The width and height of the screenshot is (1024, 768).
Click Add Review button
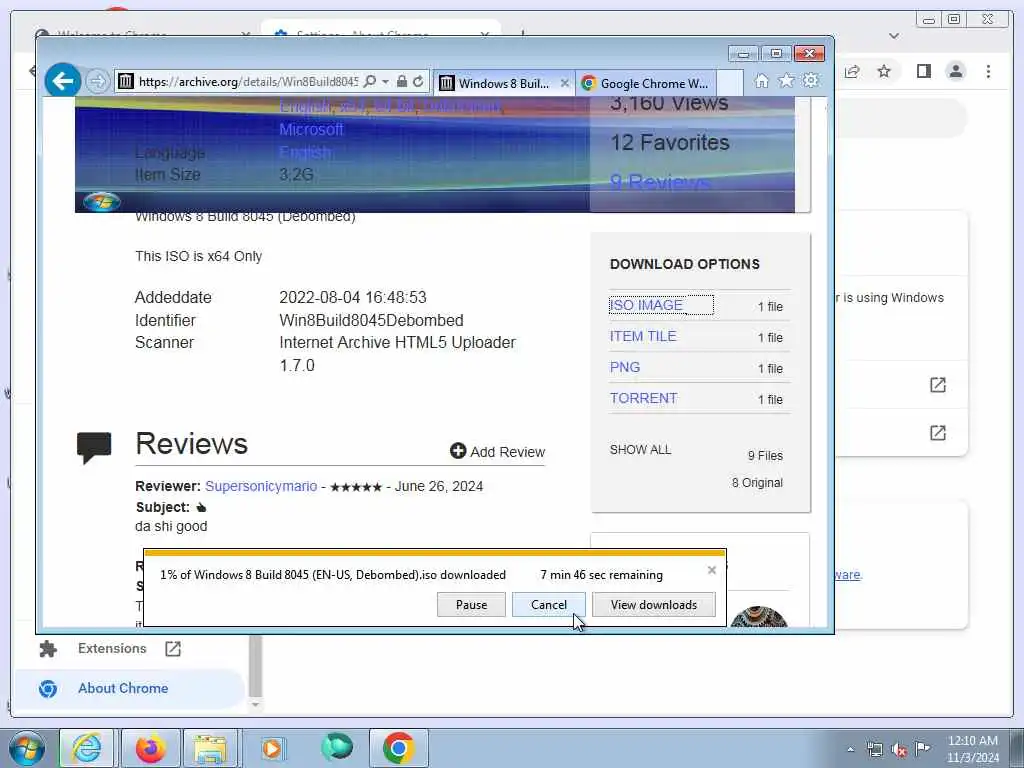tap(497, 451)
